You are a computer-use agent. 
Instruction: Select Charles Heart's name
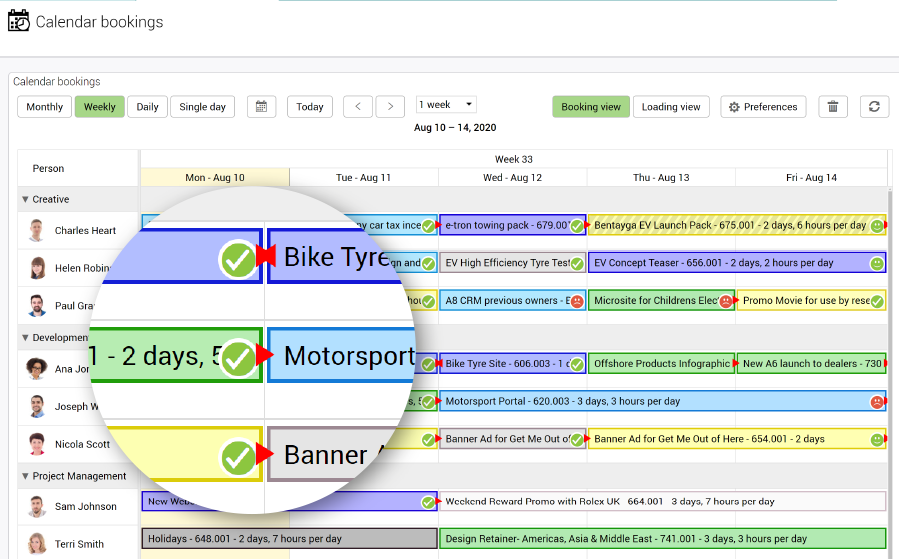[x=85, y=230]
